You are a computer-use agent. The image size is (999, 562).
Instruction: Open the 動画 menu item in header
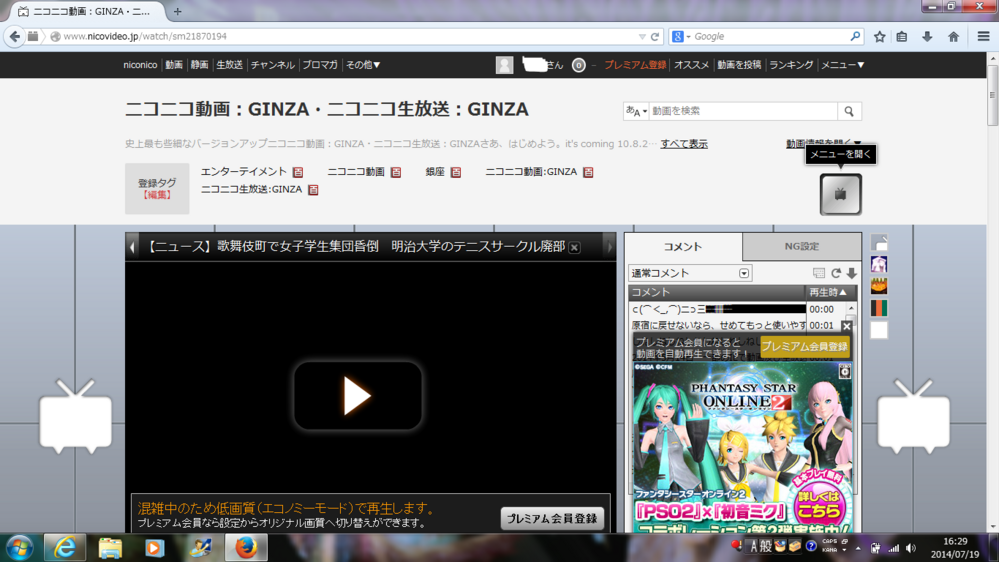174,65
